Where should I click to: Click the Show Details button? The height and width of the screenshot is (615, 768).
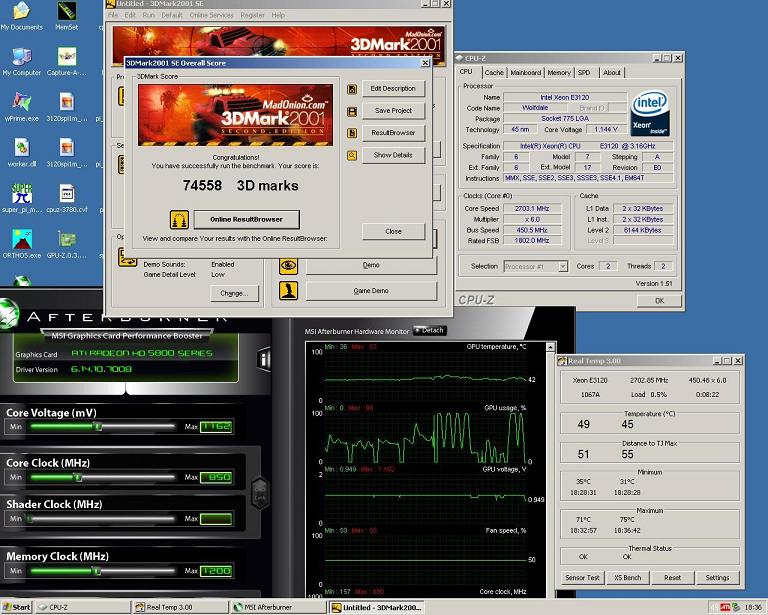(x=393, y=155)
